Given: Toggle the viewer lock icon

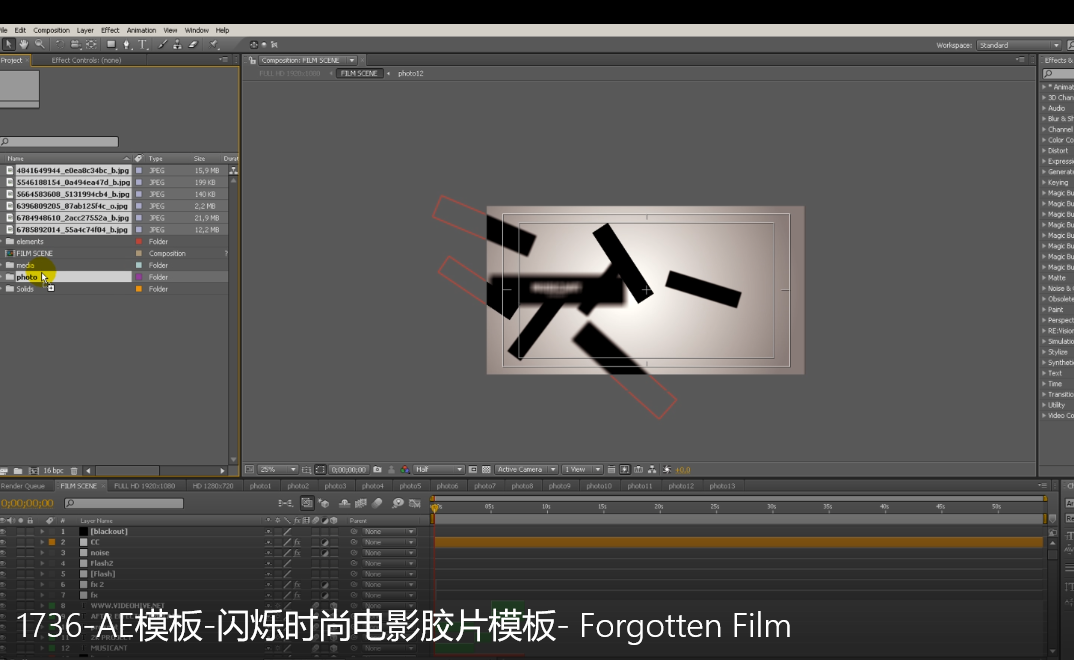Looking at the screenshot, I should click(x=252, y=60).
